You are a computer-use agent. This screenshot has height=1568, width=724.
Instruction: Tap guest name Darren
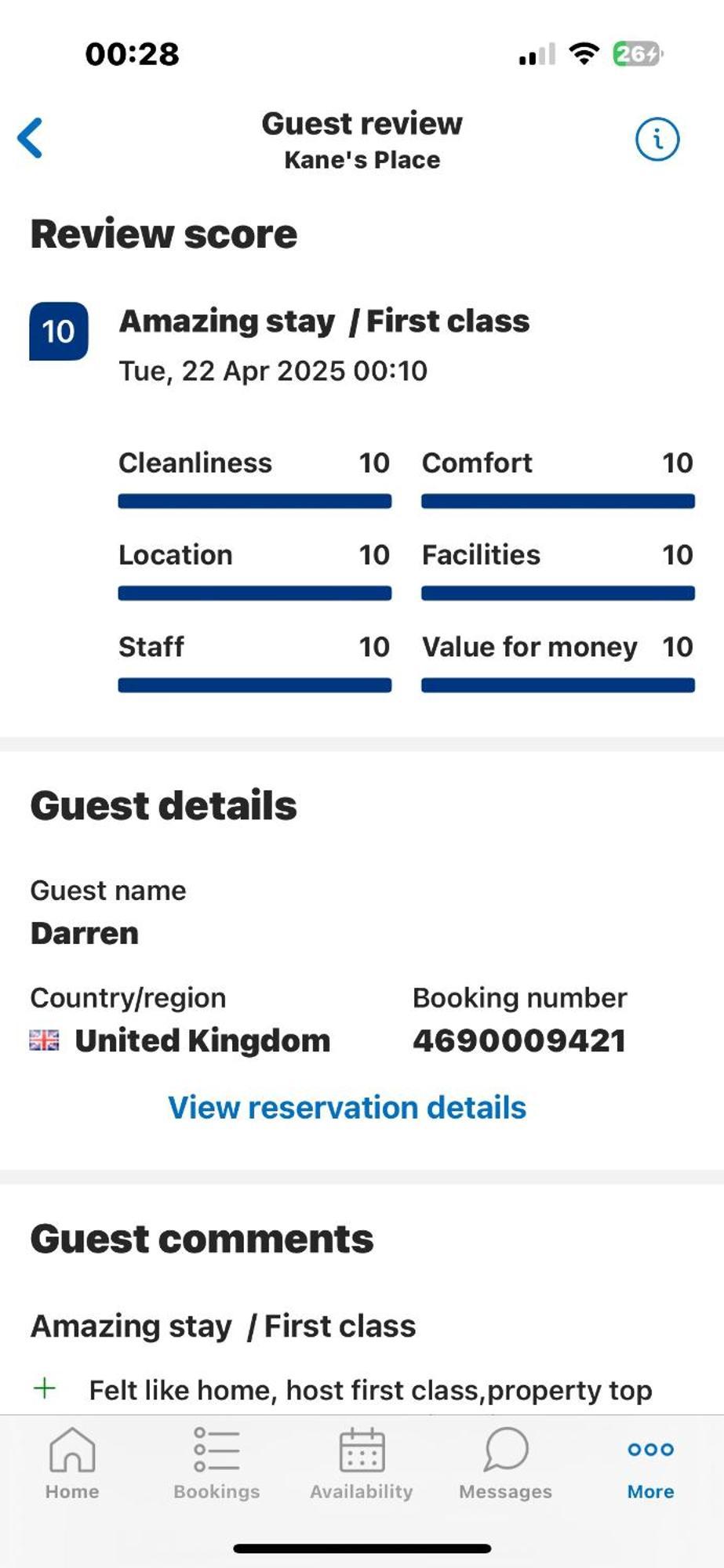(85, 934)
